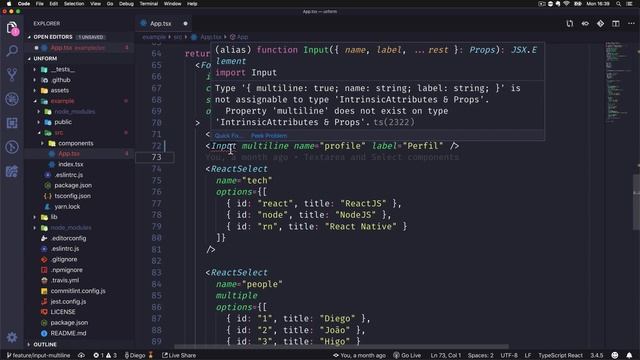
Task: Change end of line sequence LF
Action: (528, 356)
